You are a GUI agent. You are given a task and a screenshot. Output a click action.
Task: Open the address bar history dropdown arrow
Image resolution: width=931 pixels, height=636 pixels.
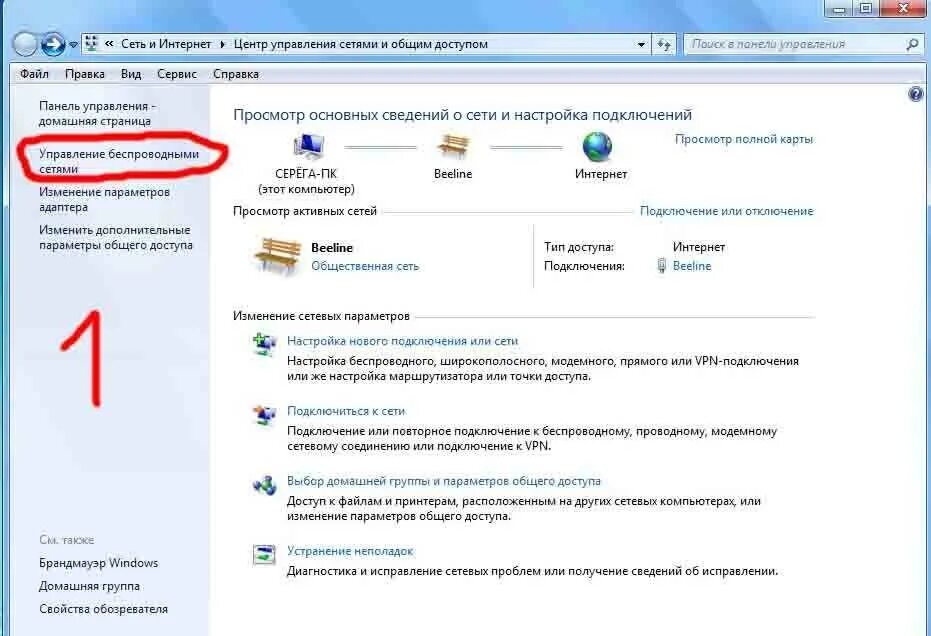pos(641,45)
